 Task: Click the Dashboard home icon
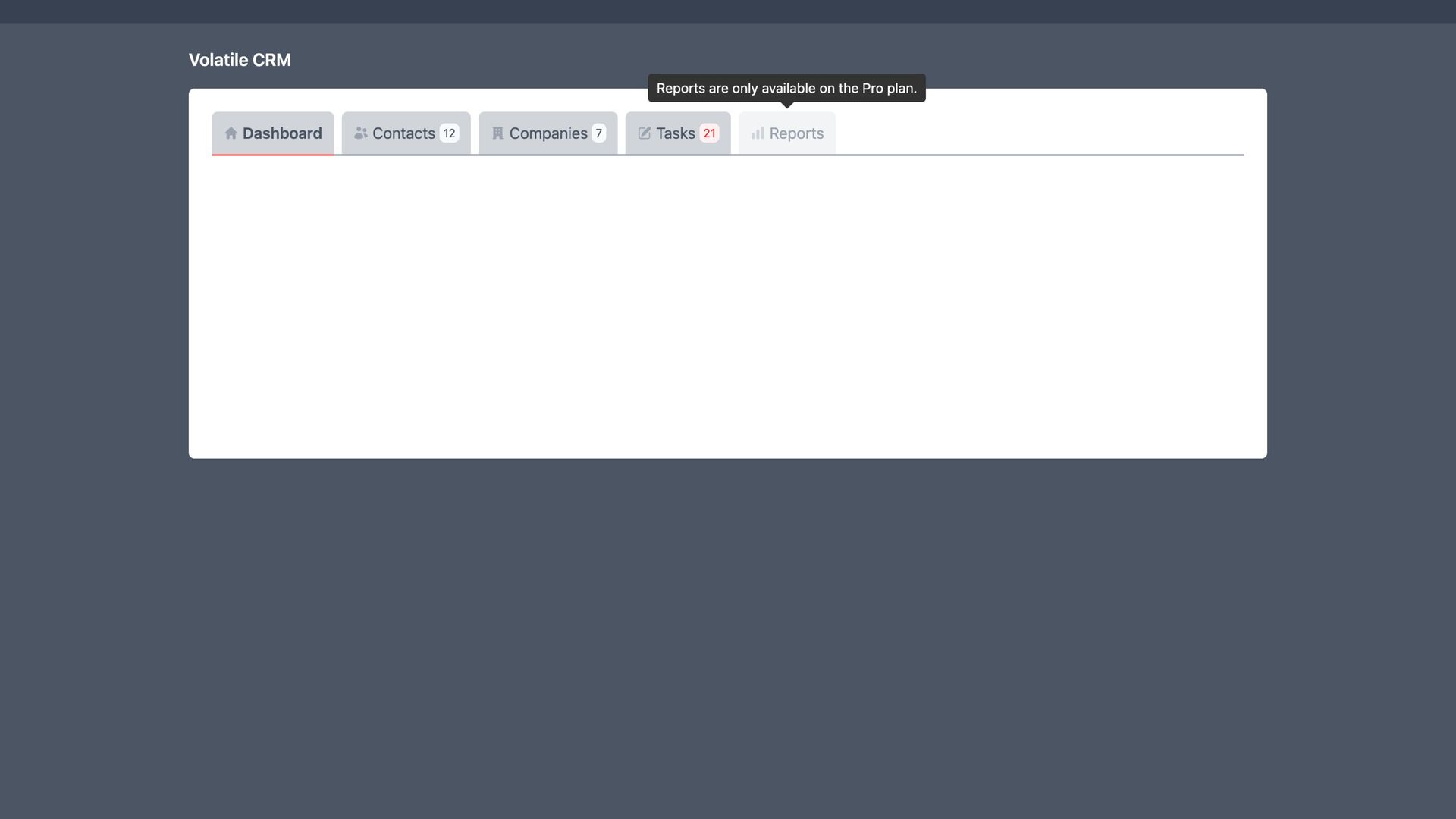pyautogui.click(x=231, y=133)
